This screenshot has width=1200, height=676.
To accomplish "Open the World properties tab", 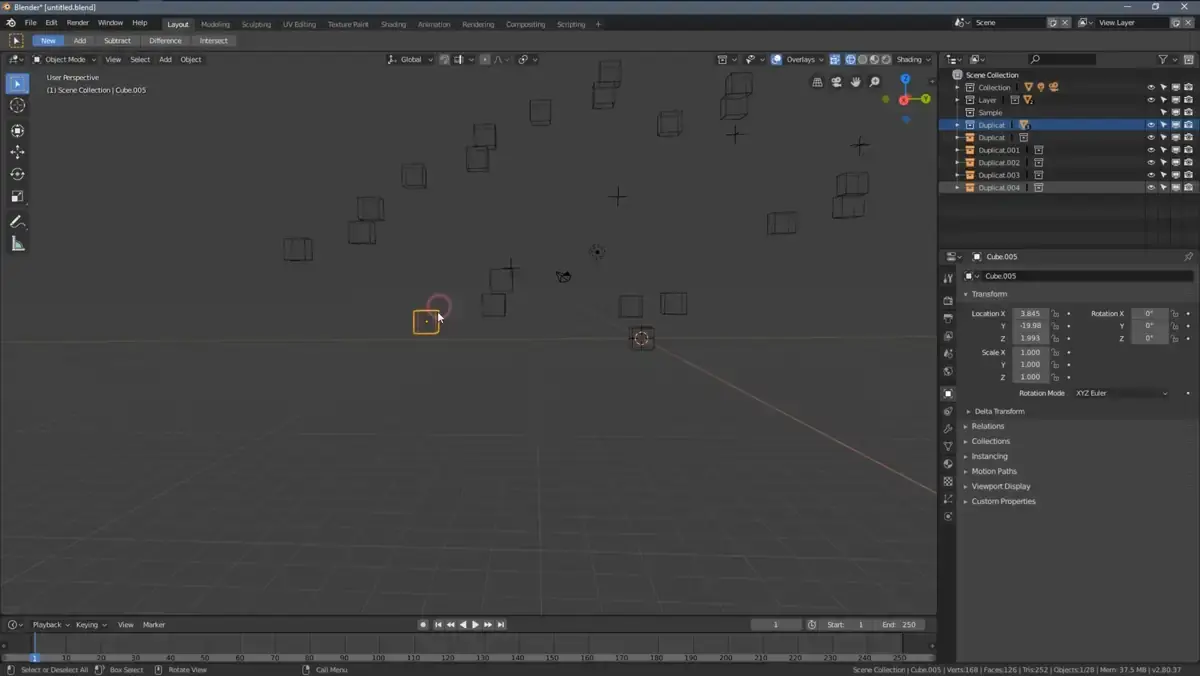I will coord(948,371).
